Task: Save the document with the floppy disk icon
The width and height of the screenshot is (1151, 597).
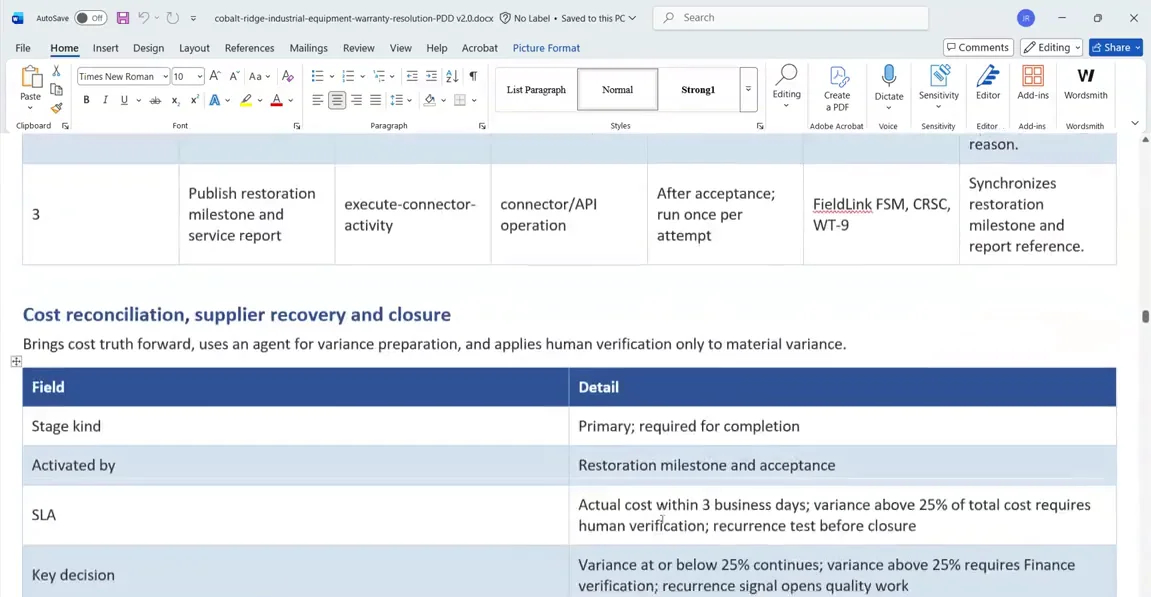Action: (123, 18)
